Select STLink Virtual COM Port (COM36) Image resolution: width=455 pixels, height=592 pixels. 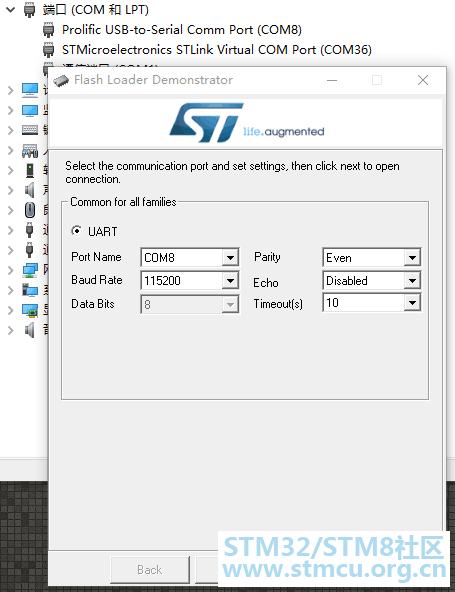pos(217,50)
